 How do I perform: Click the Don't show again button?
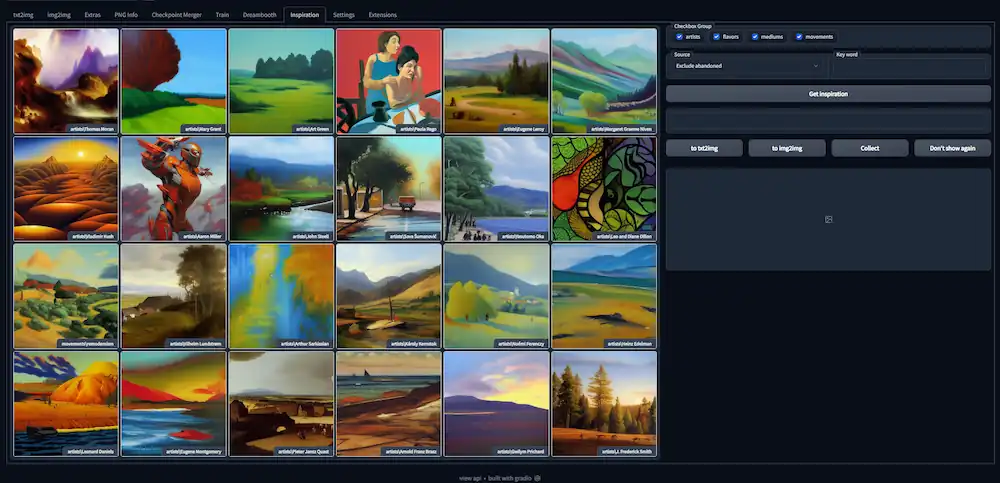point(952,148)
